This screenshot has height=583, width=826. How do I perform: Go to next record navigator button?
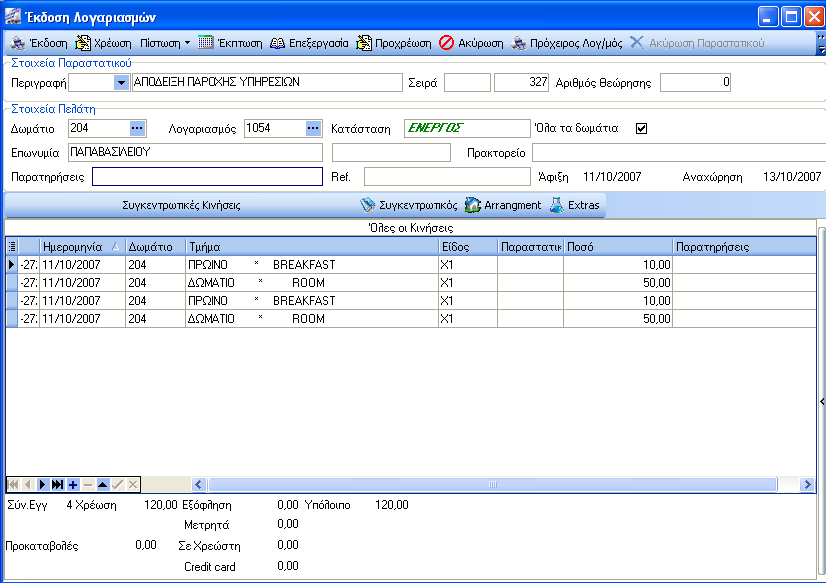pyautogui.click(x=43, y=485)
